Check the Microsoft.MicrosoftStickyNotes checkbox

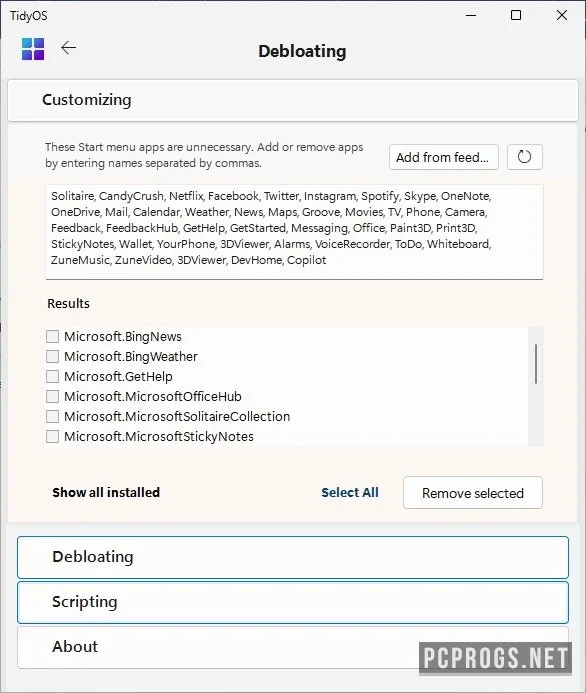coord(53,437)
